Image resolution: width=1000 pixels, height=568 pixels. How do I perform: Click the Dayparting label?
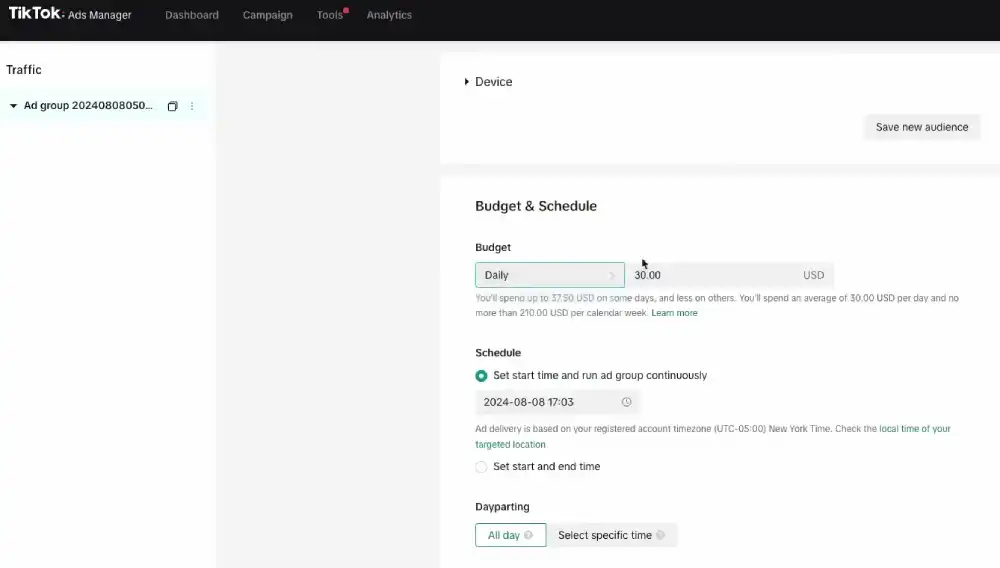(502, 507)
